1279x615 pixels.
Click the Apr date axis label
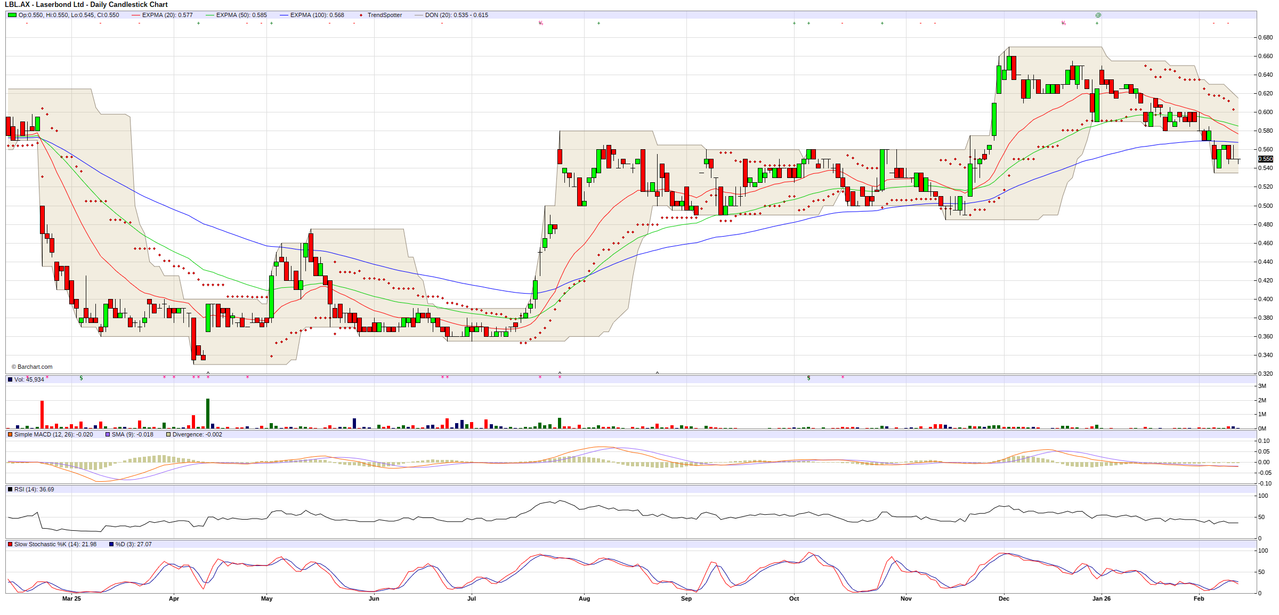(172, 598)
